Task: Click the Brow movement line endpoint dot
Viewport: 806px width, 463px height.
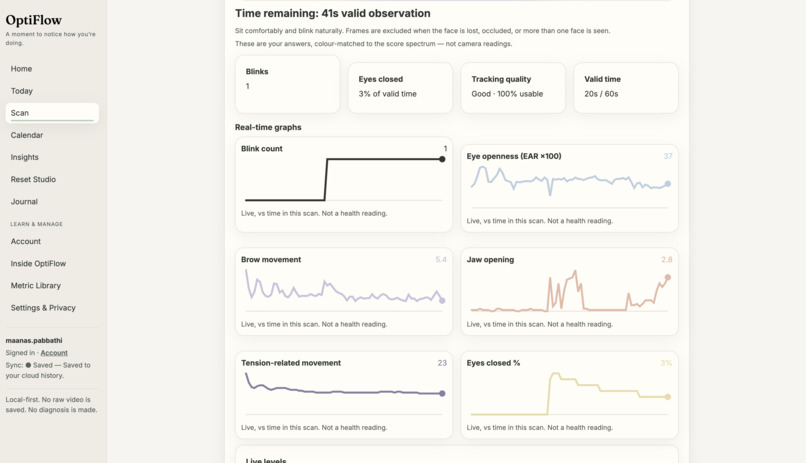Action: (x=442, y=301)
